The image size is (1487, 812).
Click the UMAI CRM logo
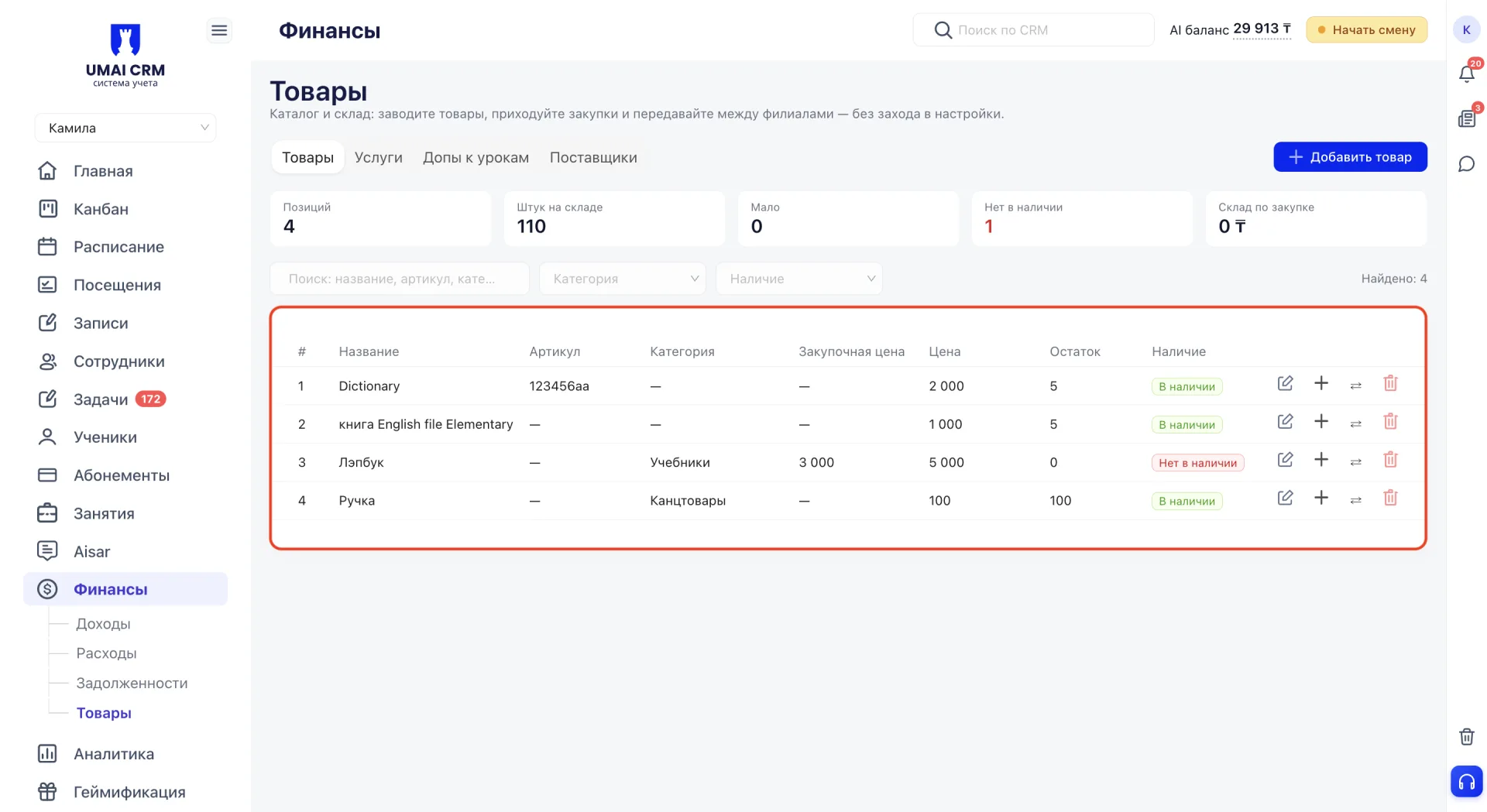click(125, 56)
